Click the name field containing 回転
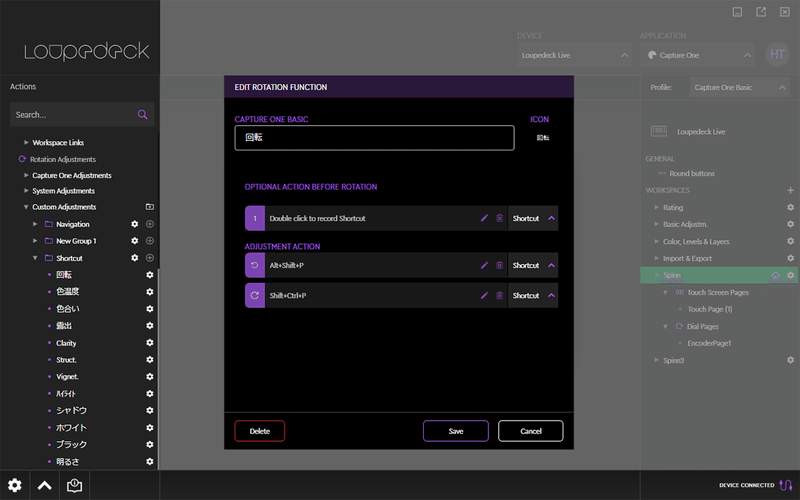The height and width of the screenshot is (500, 800). pyautogui.click(x=374, y=138)
